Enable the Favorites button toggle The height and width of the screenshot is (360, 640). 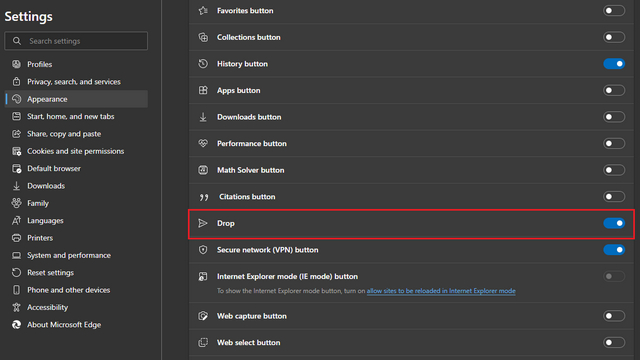pos(614,11)
